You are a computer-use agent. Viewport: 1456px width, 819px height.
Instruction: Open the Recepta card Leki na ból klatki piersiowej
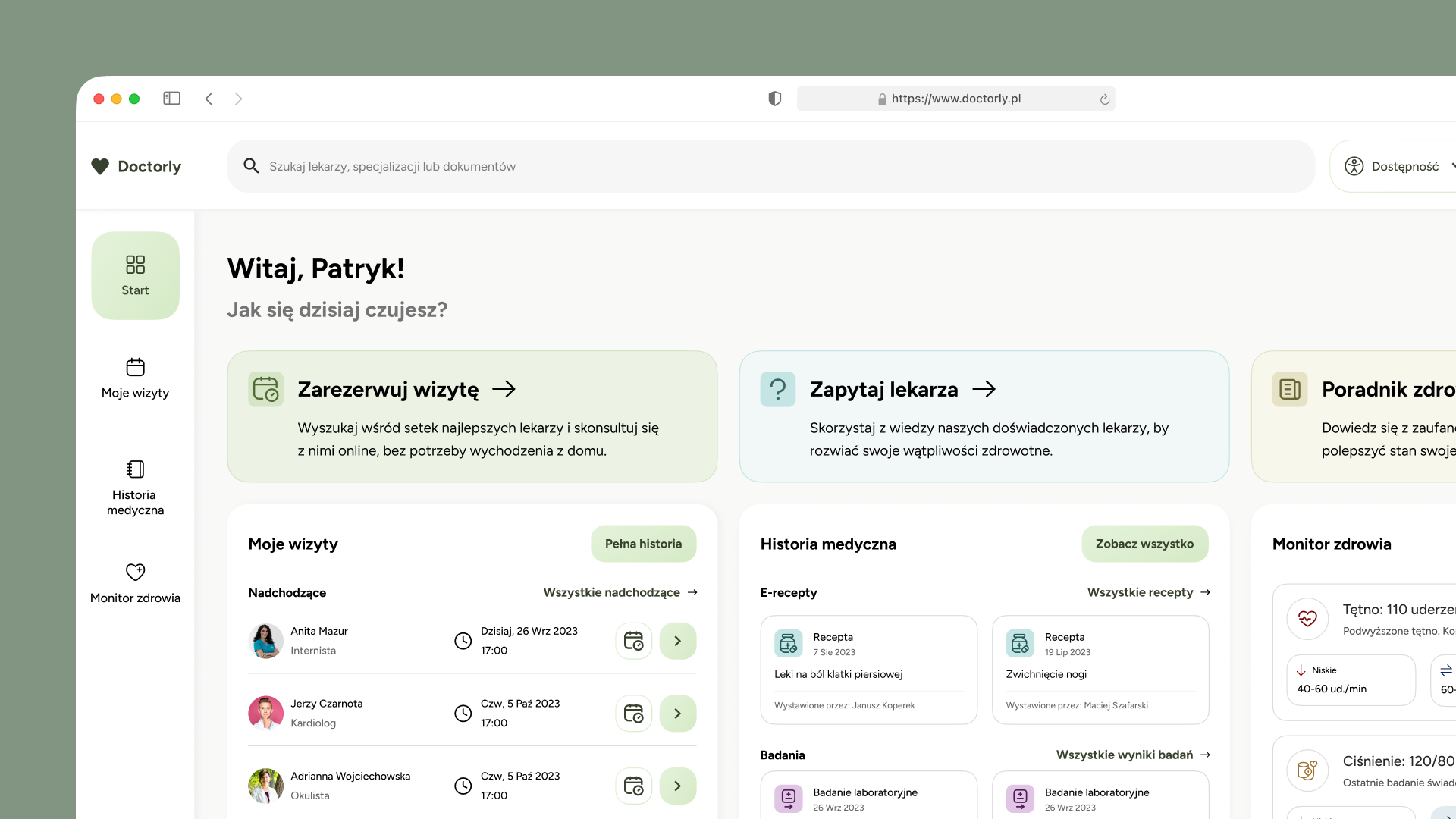869,670
